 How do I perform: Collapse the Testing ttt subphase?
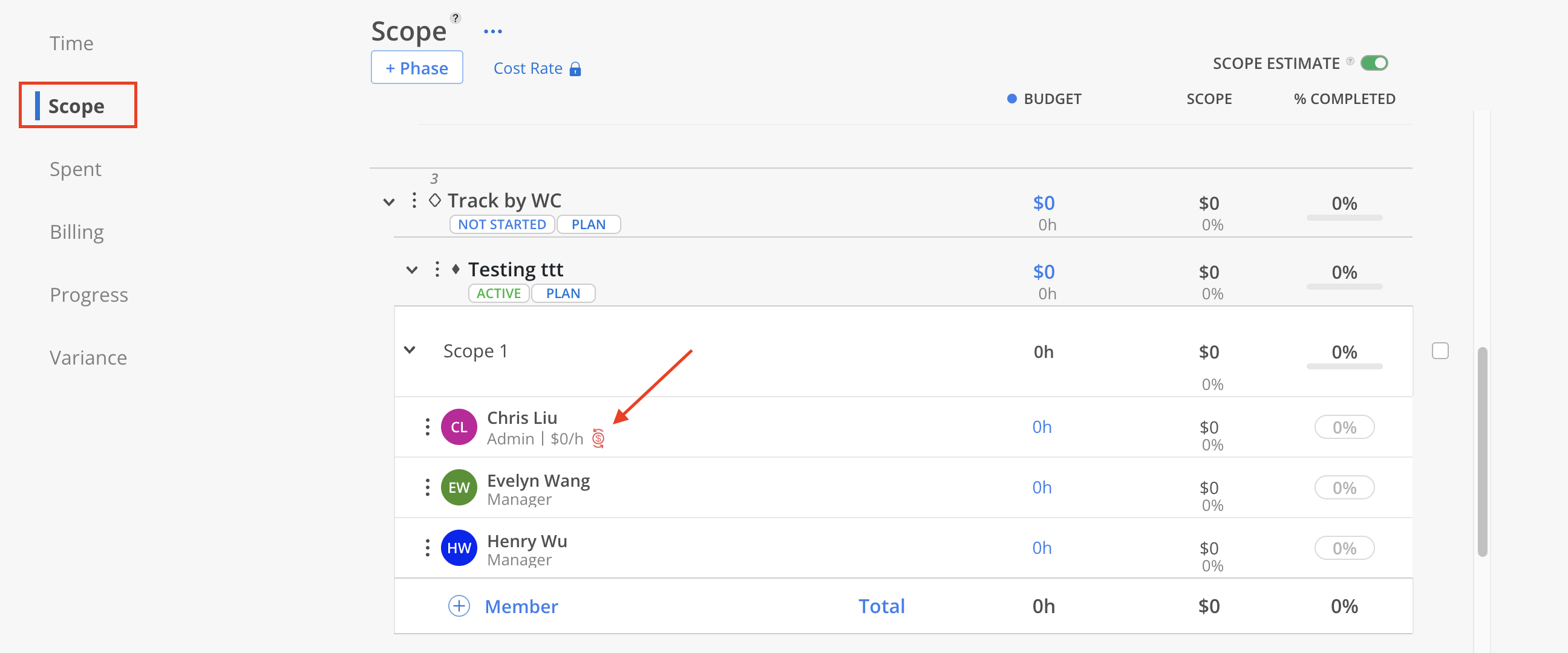tap(412, 270)
